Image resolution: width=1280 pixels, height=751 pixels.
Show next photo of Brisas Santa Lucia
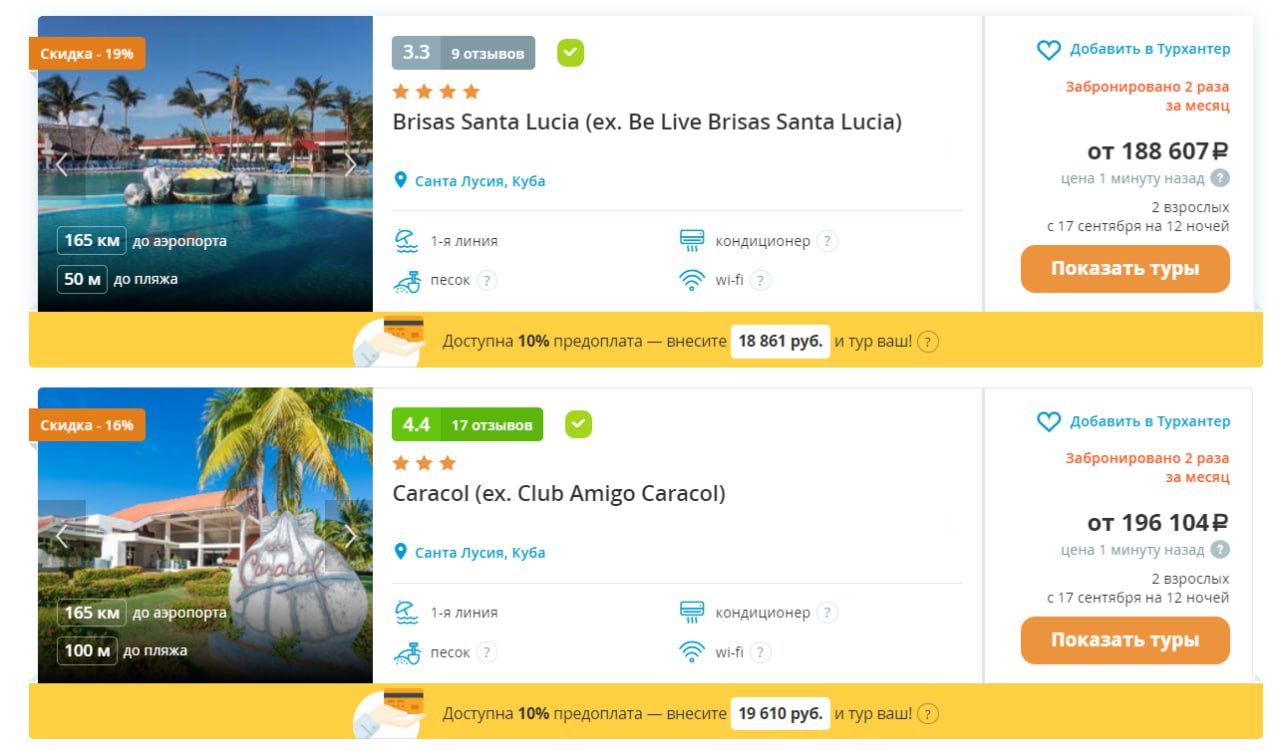click(x=350, y=166)
